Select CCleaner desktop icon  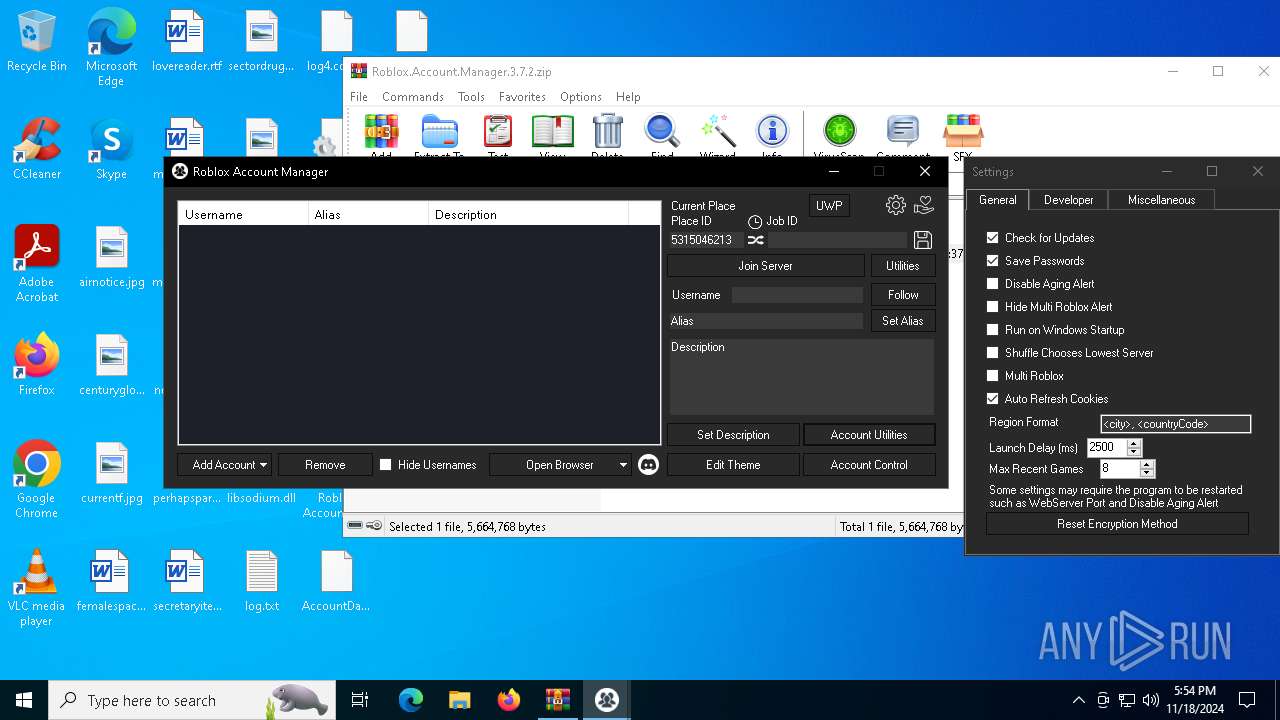(37, 150)
